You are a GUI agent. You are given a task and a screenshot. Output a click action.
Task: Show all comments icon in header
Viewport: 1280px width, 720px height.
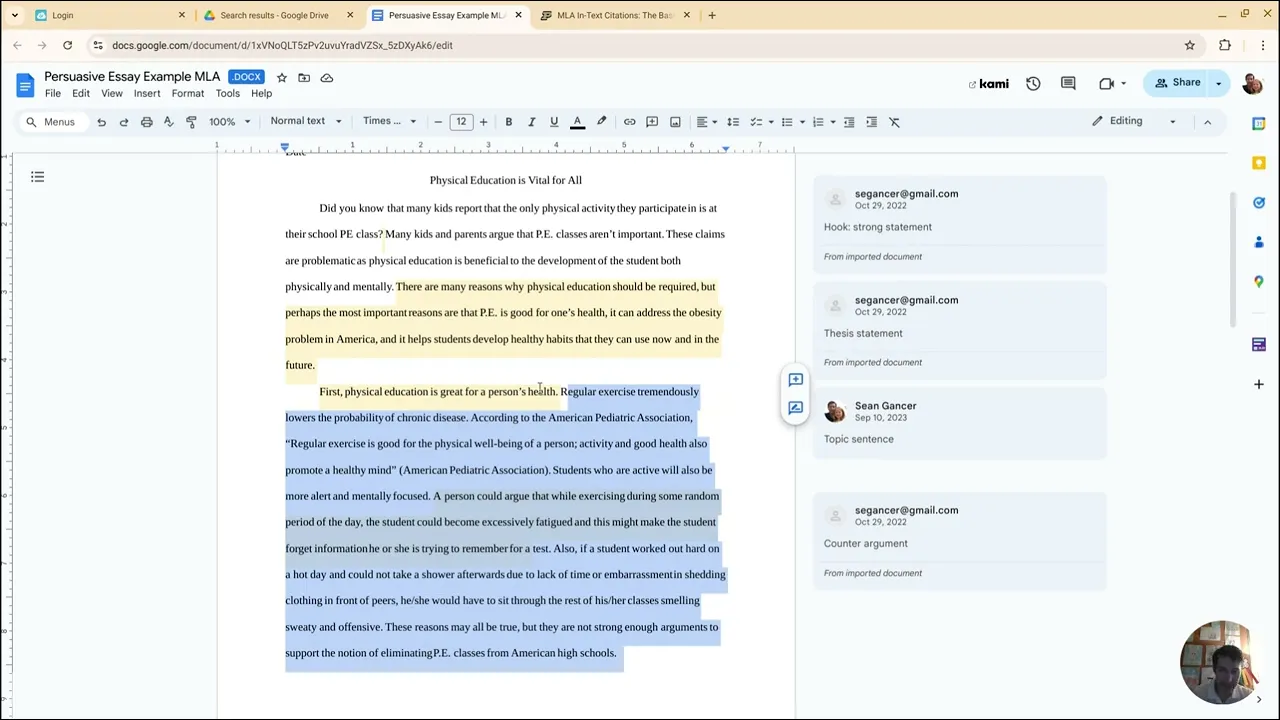(x=1068, y=83)
